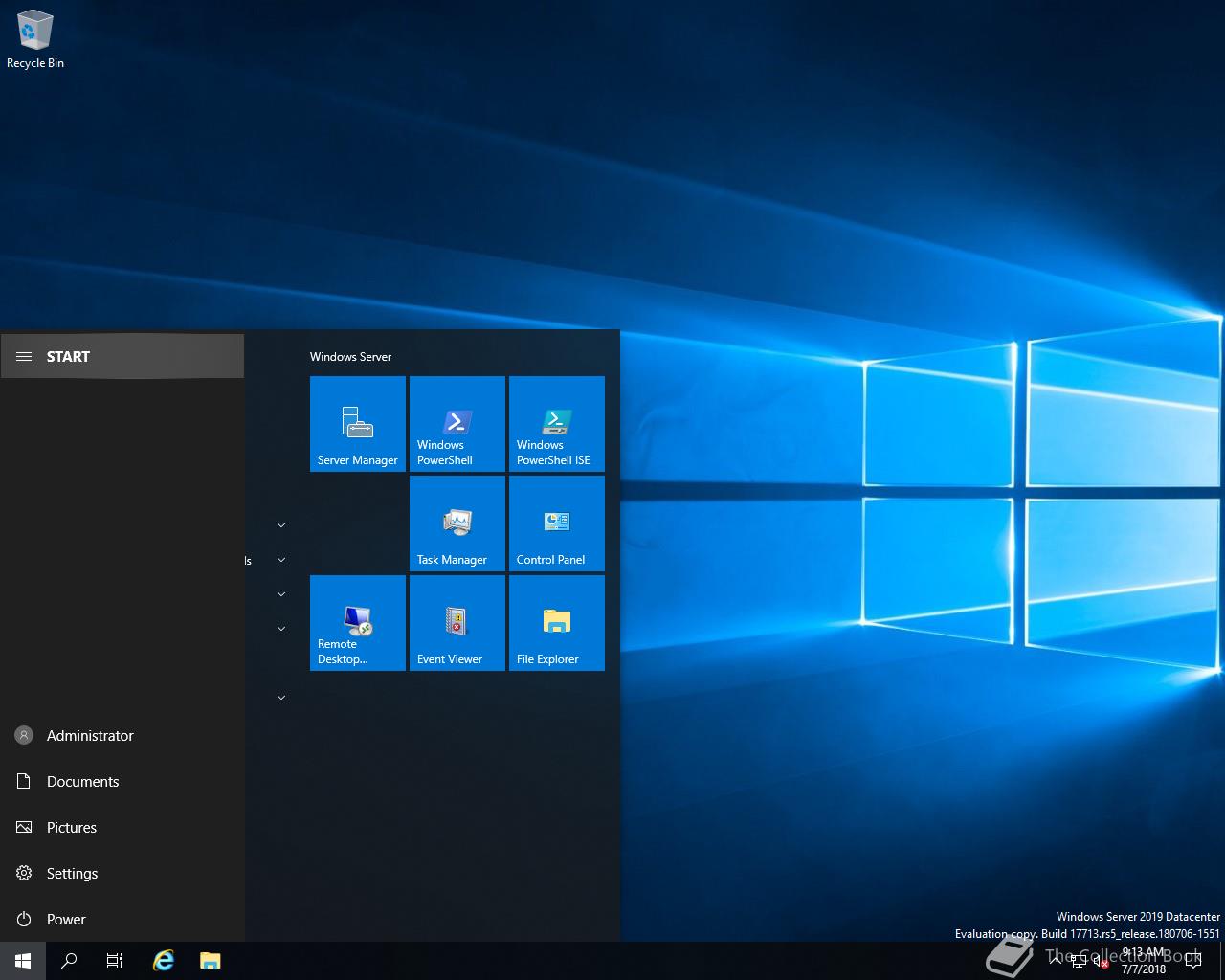Click the taskbar Search magnifier icon
Screen dimensions: 1225x980
[x=69, y=961]
